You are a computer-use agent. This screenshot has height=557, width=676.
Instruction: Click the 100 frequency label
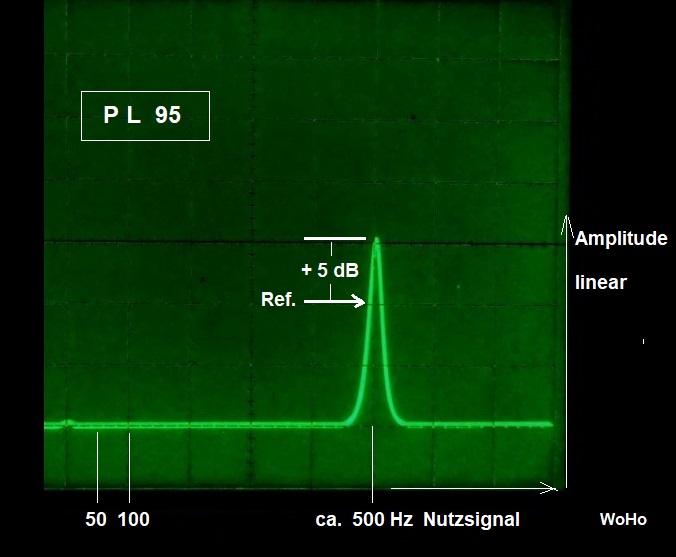pos(134,519)
